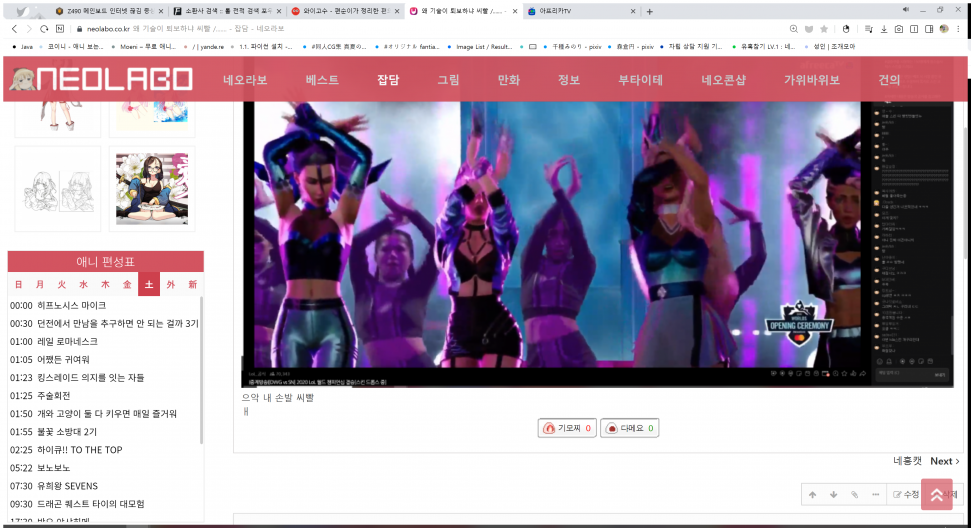The width and height of the screenshot is (971, 528).
Task: Click the speaker icon in title bar
Action: tap(905, 10)
